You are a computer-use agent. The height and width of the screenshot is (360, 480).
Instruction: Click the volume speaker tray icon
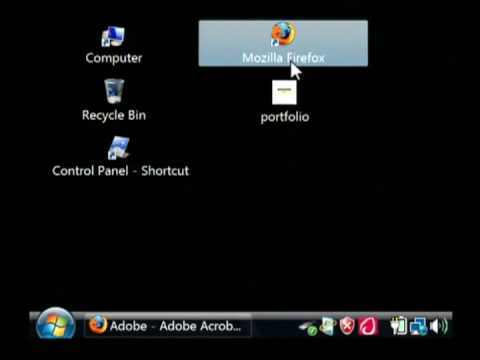(x=439, y=326)
